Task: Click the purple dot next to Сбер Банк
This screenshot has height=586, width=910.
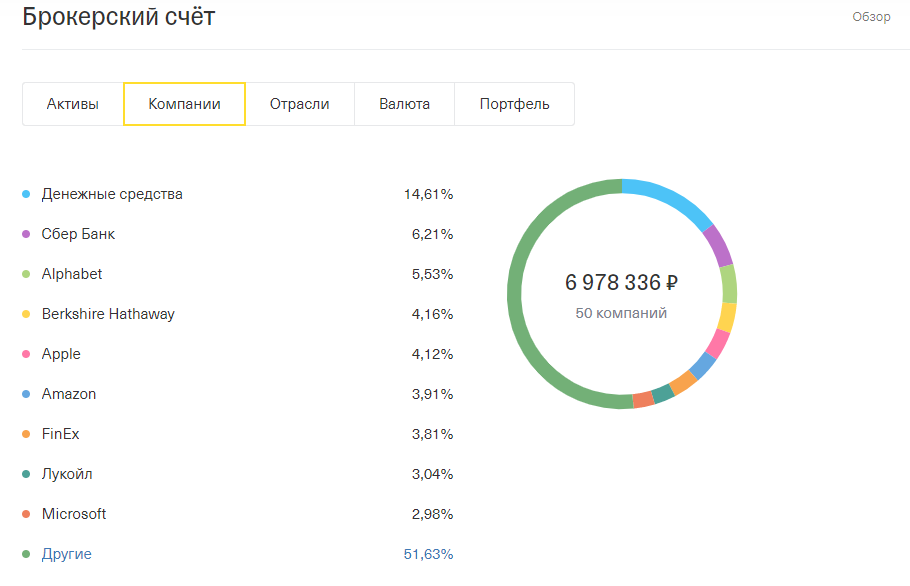Action: pos(26,234)
